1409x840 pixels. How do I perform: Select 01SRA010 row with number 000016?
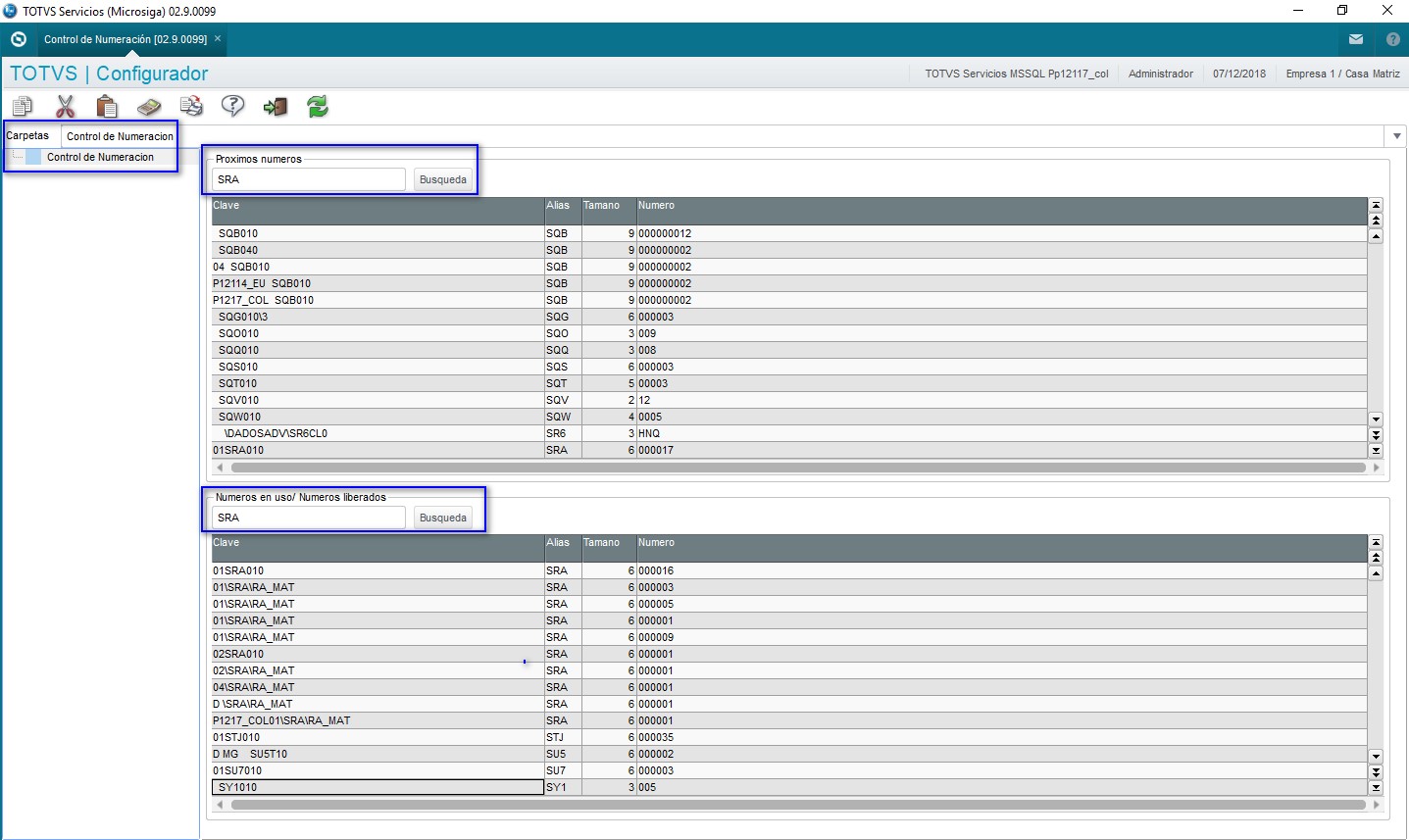click(789, 570)
